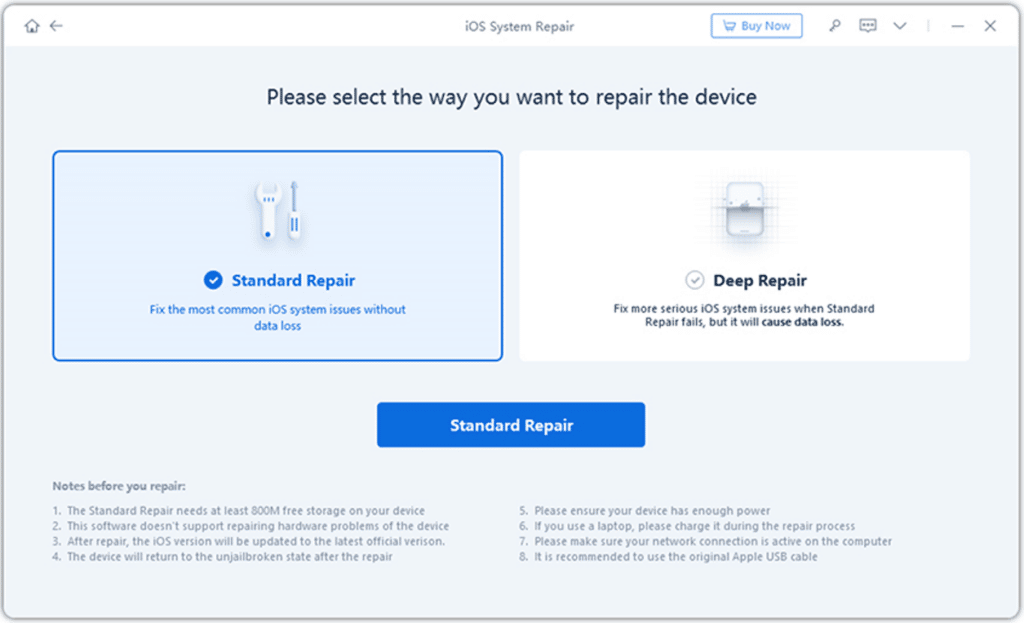Click the Standard Repair heading inside the card
This screenshot has height=623, width=1024.
tap(292, 281)
